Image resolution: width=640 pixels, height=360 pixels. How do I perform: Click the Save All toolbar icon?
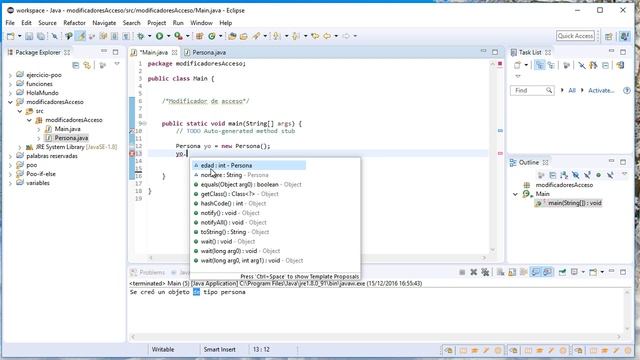tap(41, 36)
